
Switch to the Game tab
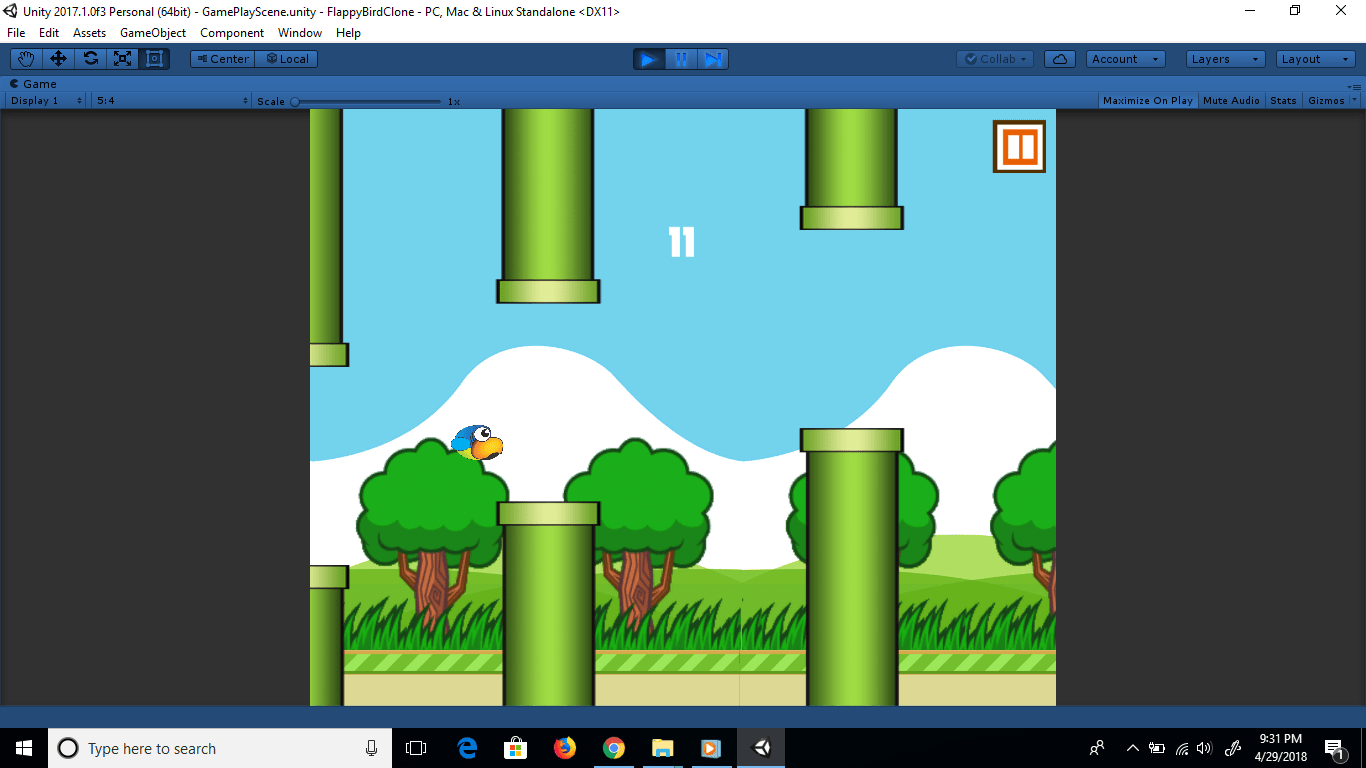pos(34,84)
